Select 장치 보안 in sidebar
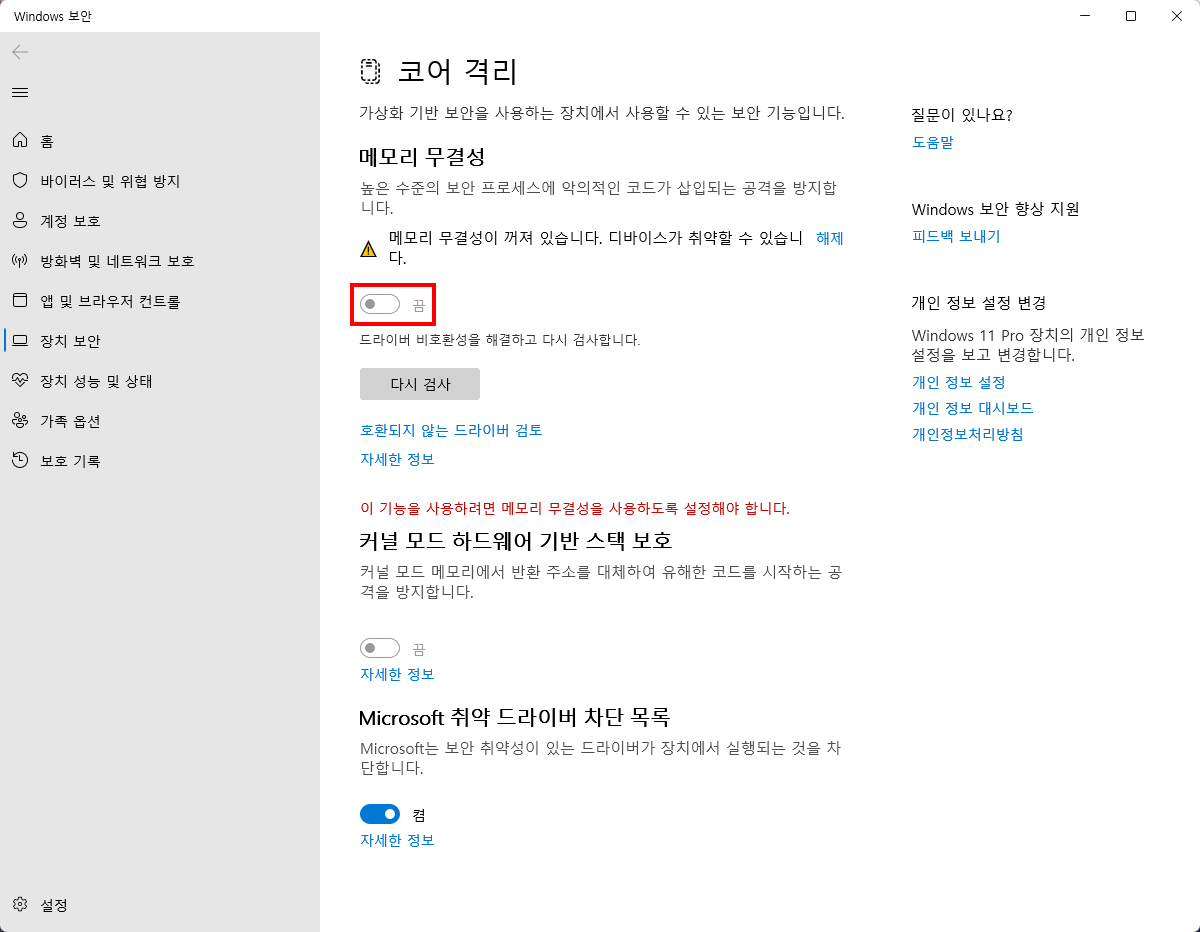The image size is (1200, 932). (70, 341)
